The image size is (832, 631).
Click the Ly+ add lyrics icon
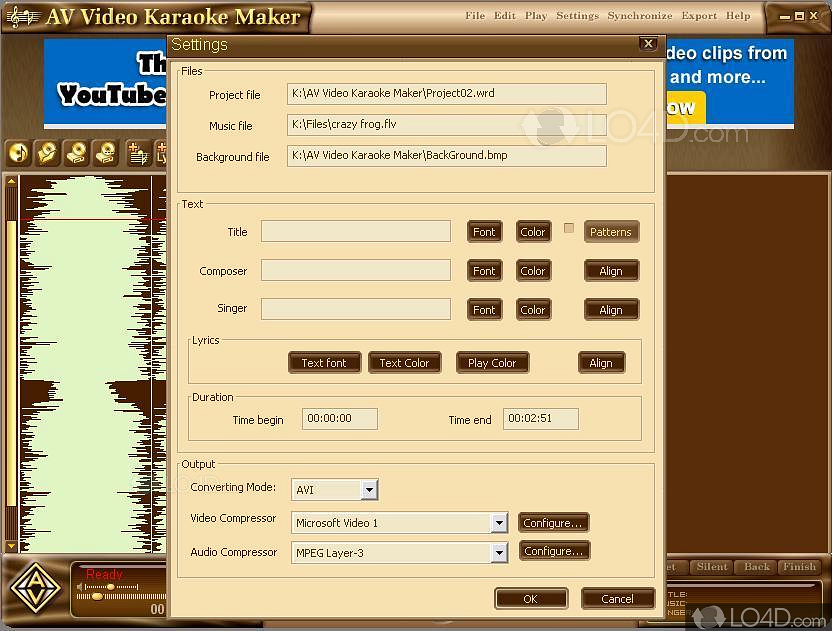coord(162,152)
